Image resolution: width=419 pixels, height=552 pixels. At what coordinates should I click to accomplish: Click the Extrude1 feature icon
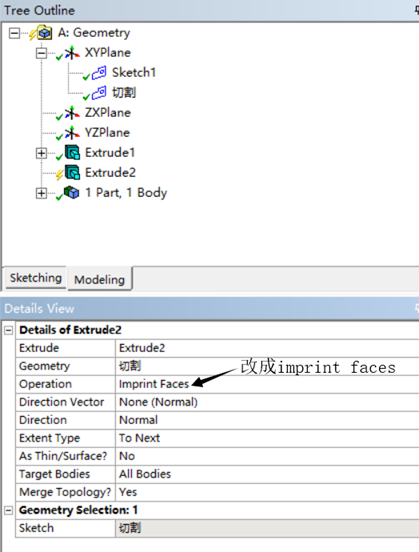point(73,153)
